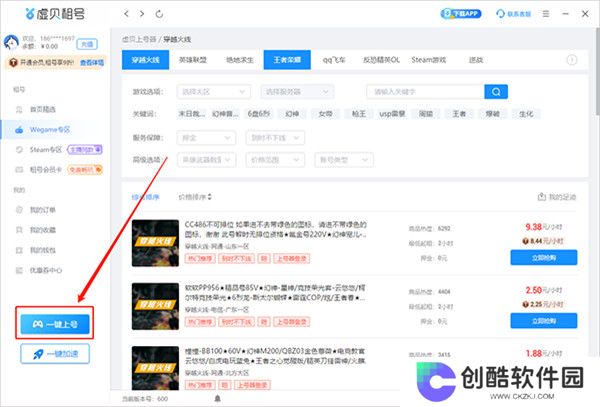This screenshot has height=407, width=600.
Task: Click the 一键上号 gamepad button
Action: pyautogui.click(x=55, y=324)
